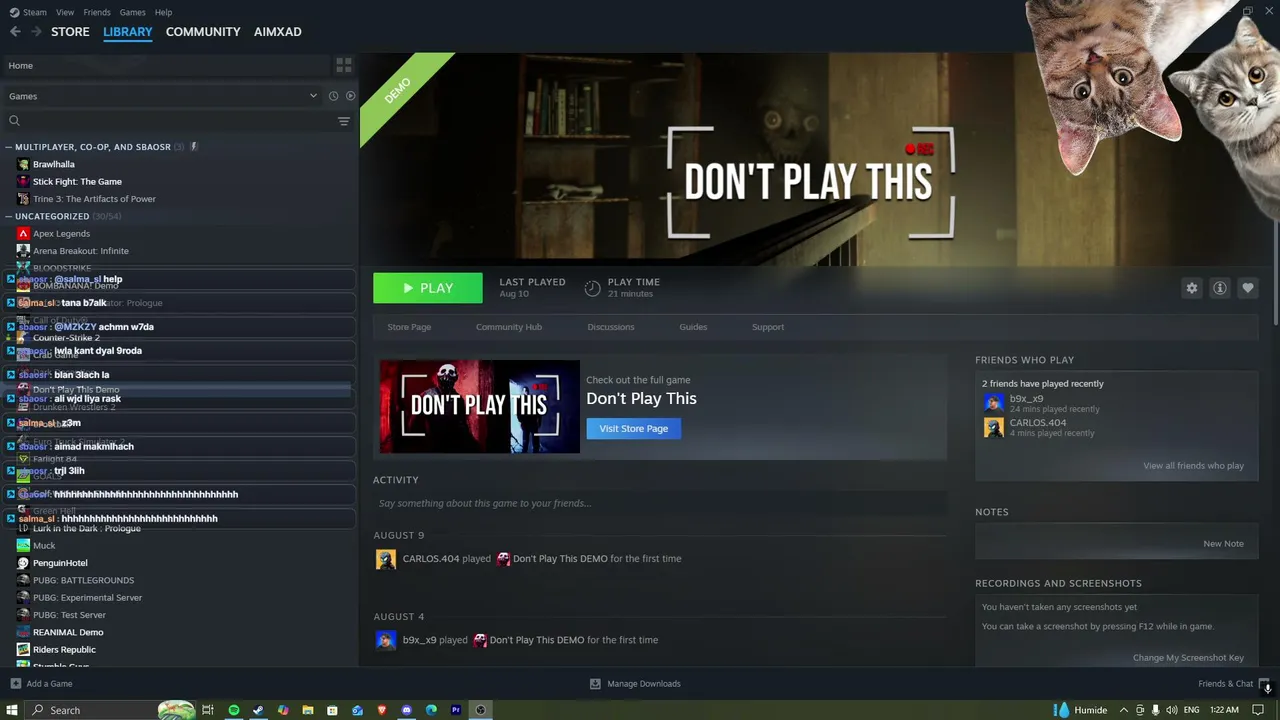Click the Visit Store Page button
This screenshot has width=1280, height=720.
point(634,428)
